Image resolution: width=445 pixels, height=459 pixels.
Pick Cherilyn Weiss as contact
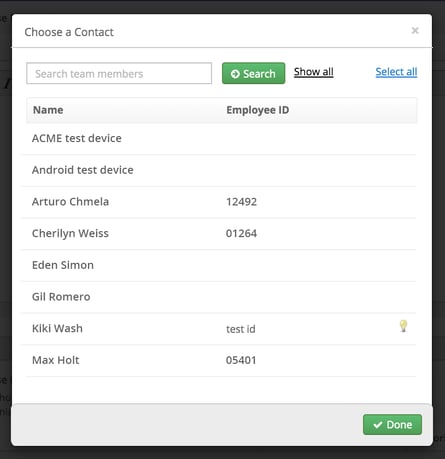click(218, 233)
